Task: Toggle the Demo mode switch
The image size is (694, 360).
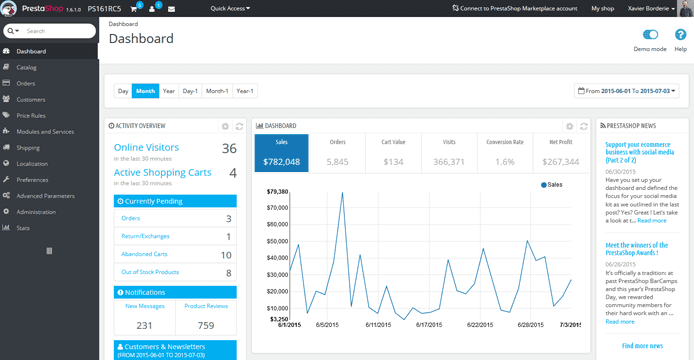Action: click(650, 35)
